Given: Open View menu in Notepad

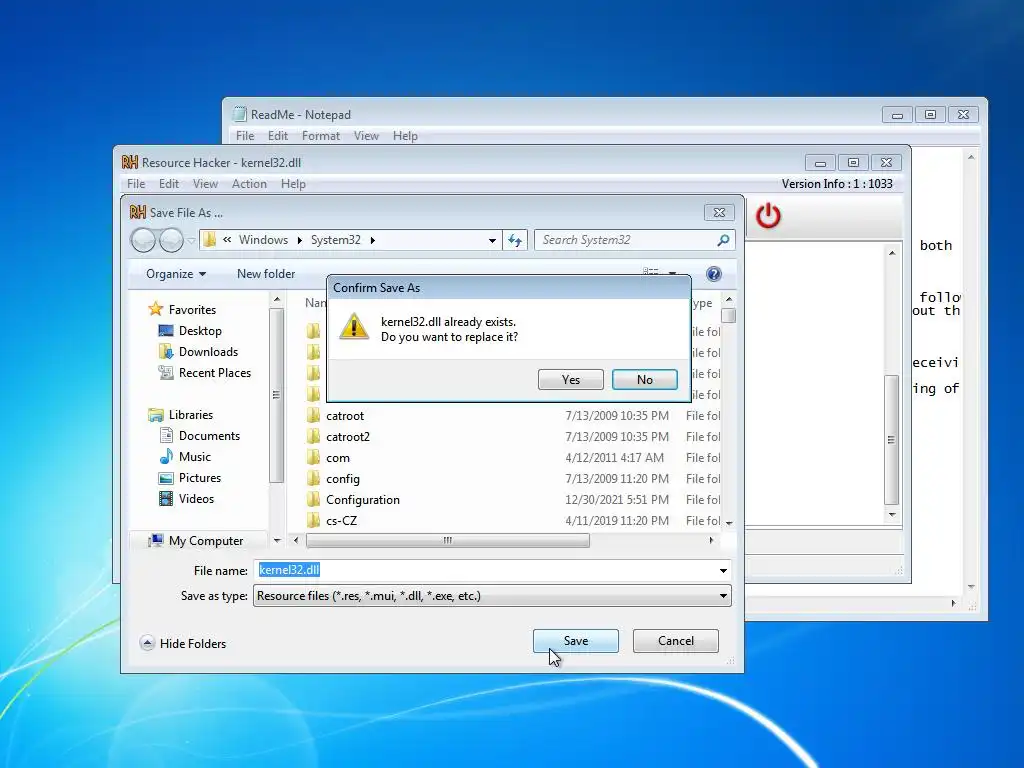Looking at the screenshot, I should point(366,136).
